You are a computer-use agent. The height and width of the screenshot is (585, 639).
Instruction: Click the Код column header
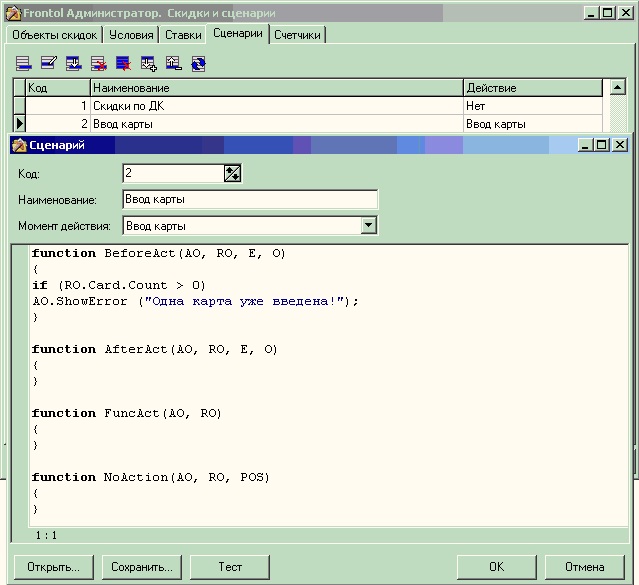pos(58,88)
